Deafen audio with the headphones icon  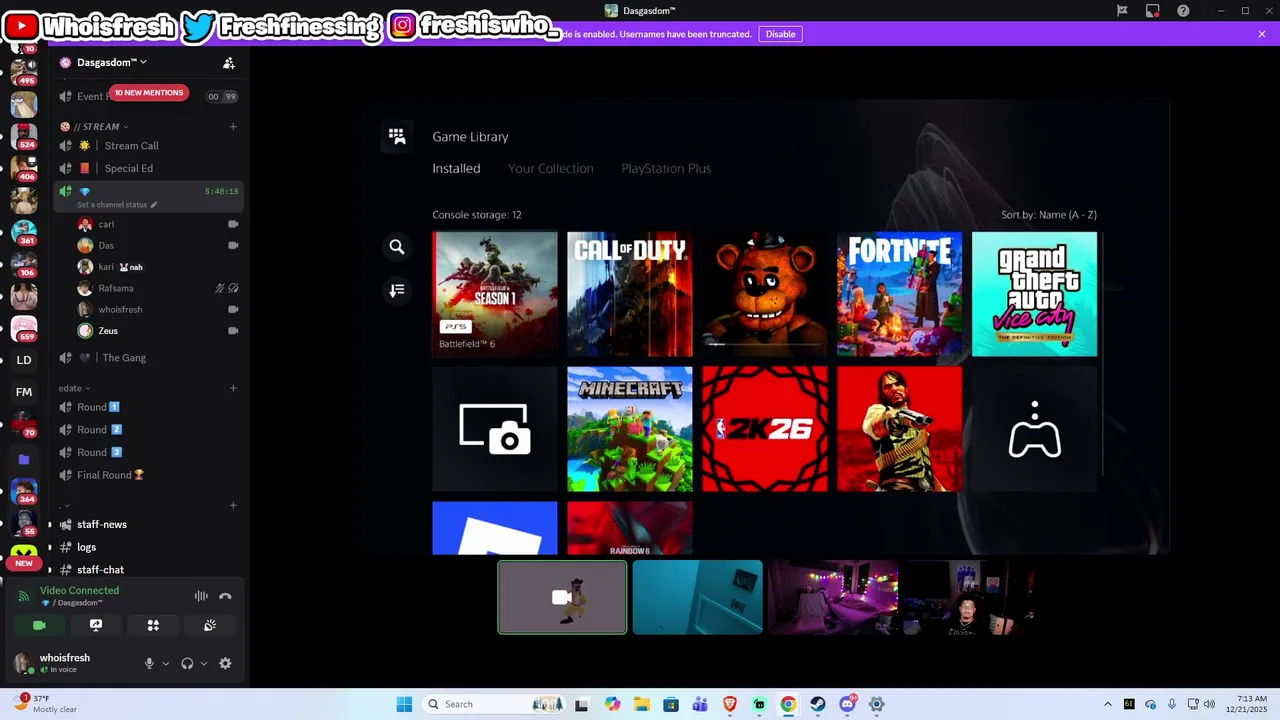187,663
